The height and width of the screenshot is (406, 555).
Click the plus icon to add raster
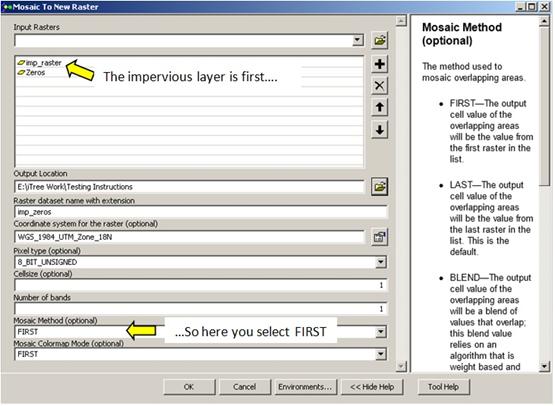[379, 64]
